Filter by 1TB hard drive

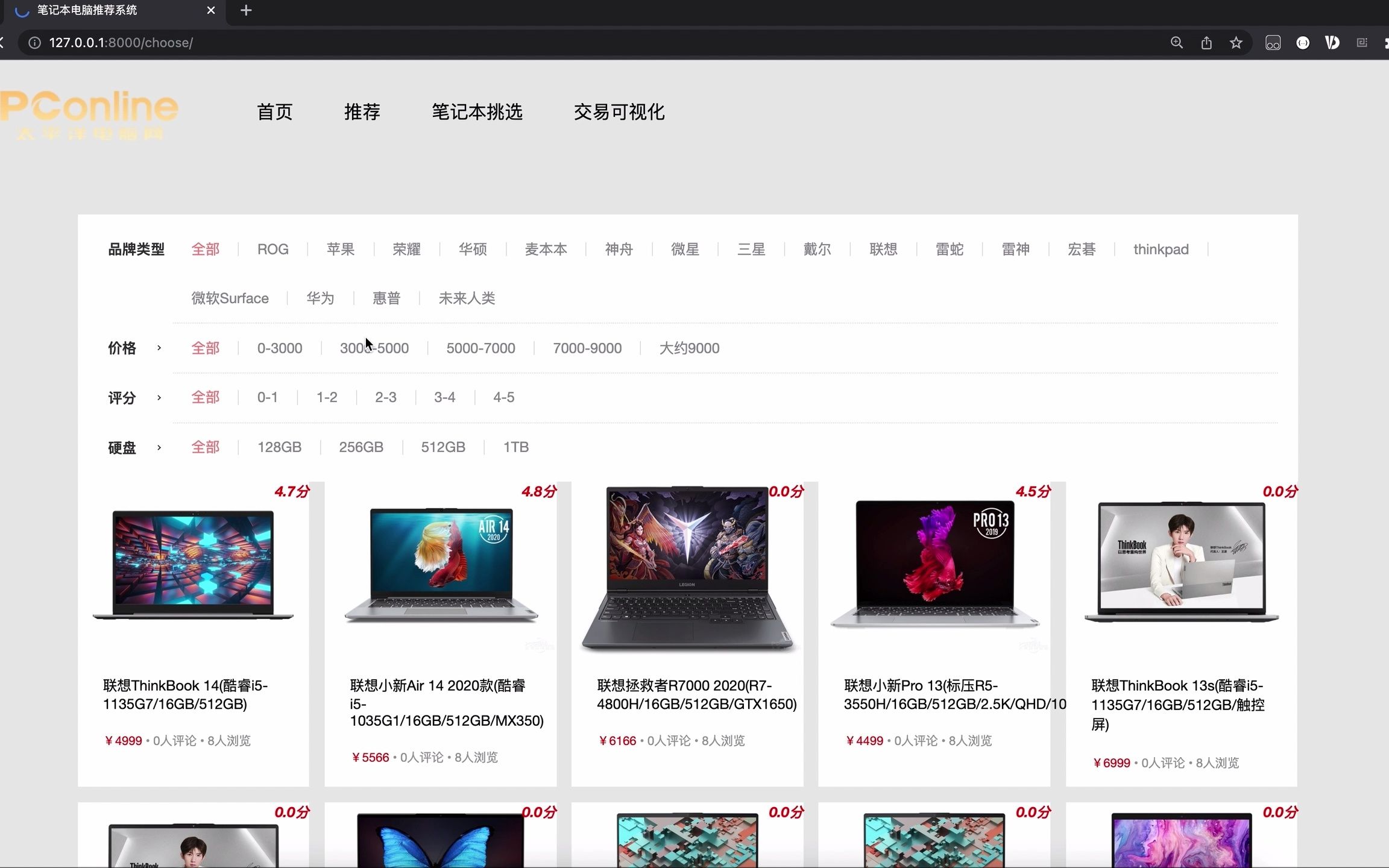pyautogui.click(x=516, y=447)
